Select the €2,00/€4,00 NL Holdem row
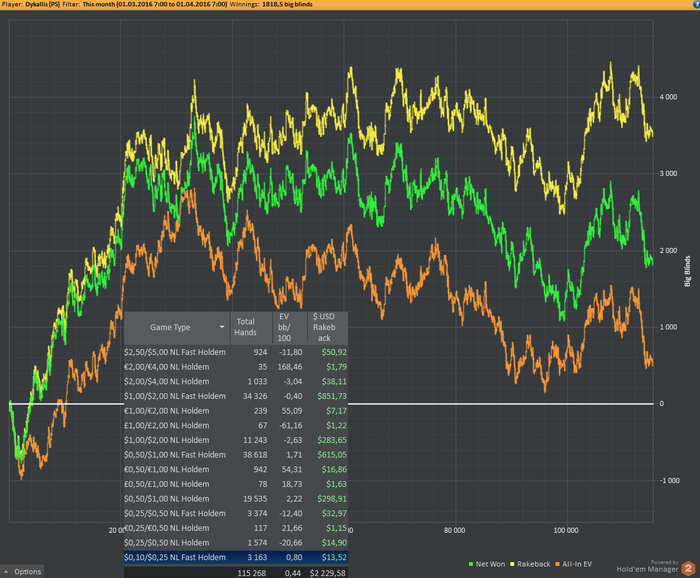This screenshot has height=578, width=700. pos(165,367)
